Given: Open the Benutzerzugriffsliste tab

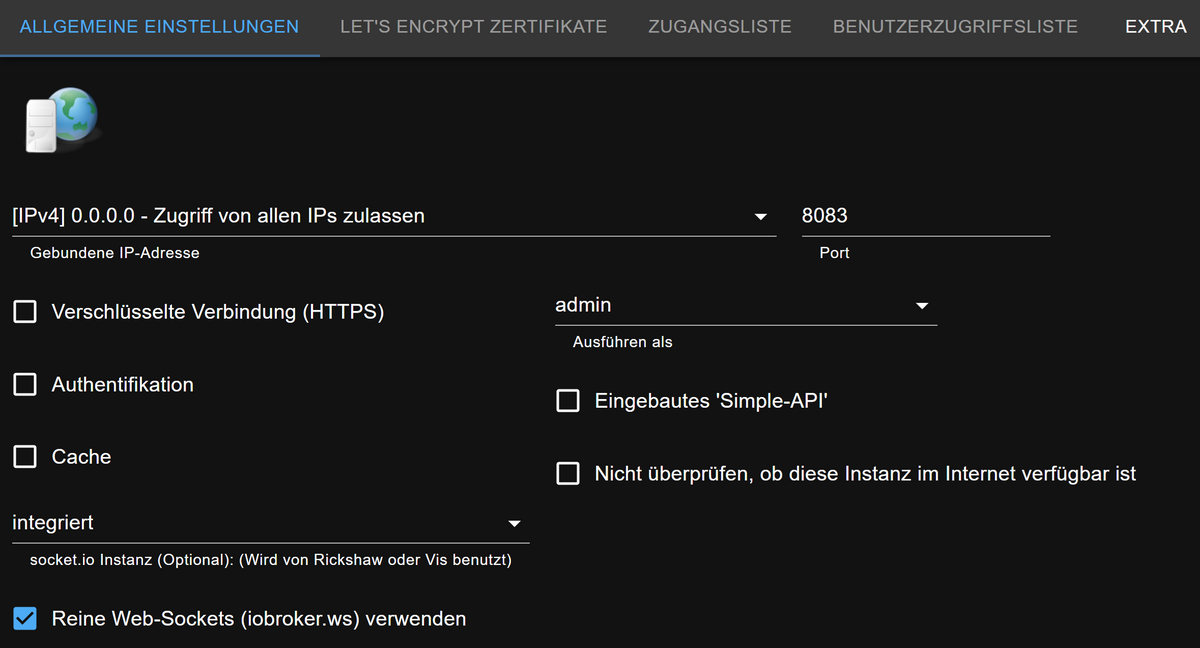Looking at the screenshot, I should pyautogui.click(x=955, y=27).
